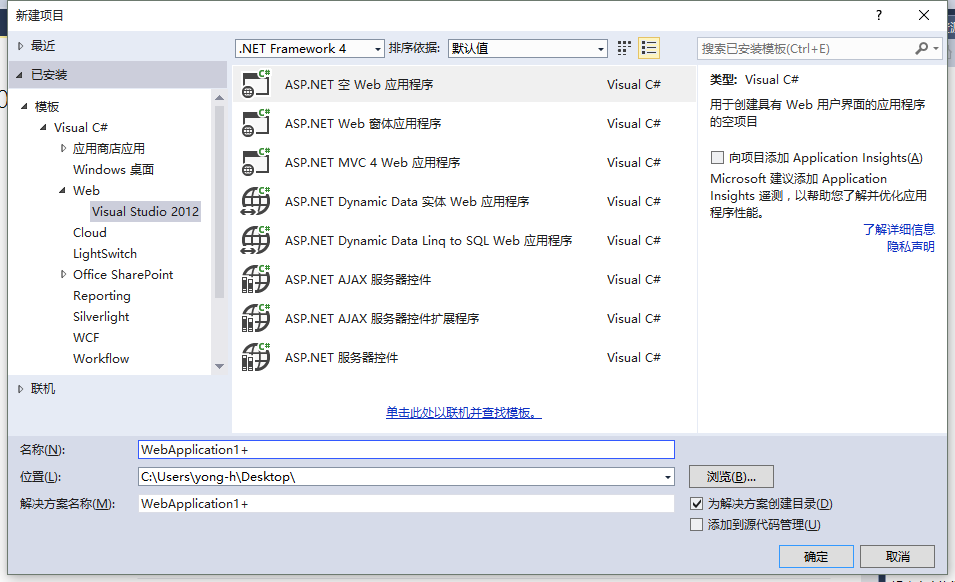The width and height of the screenshot is (955, 582).
Task: Open the .NET Framework 4 dropdown
Action: point(309,48)
